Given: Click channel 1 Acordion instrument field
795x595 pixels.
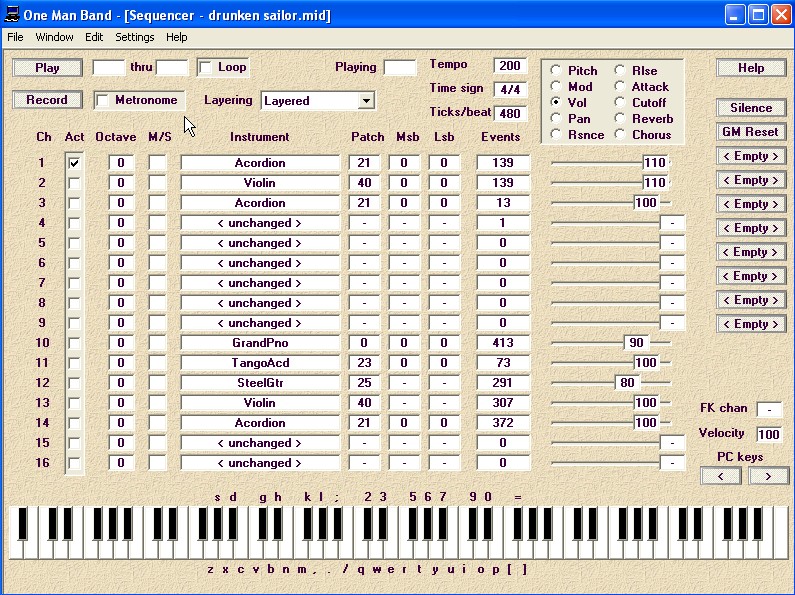Looking at the screenshot, I should pos(260,163).
